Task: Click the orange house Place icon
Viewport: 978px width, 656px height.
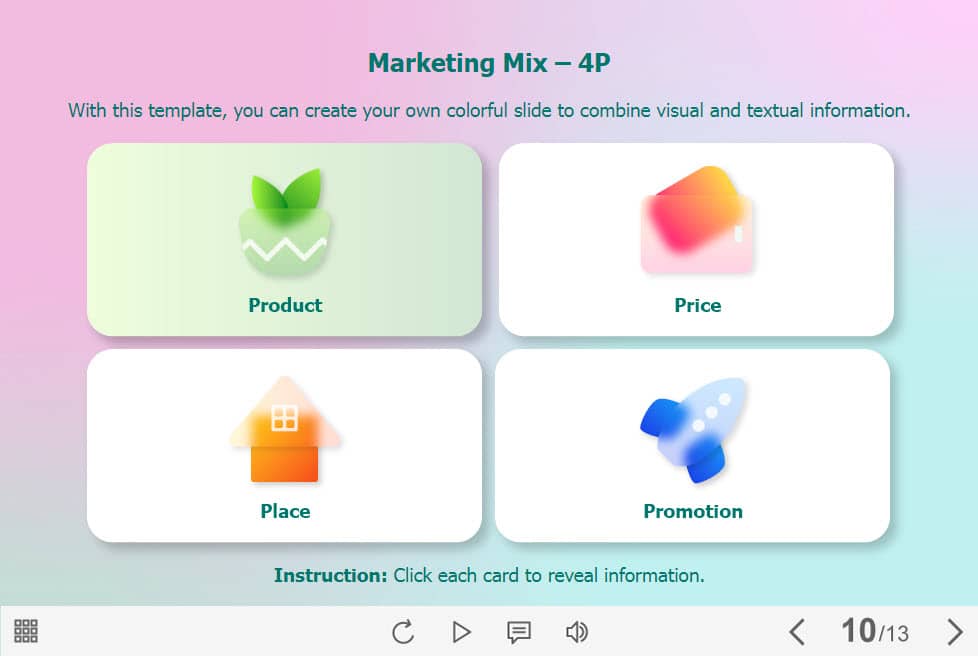Action: [x=285, y=430]
